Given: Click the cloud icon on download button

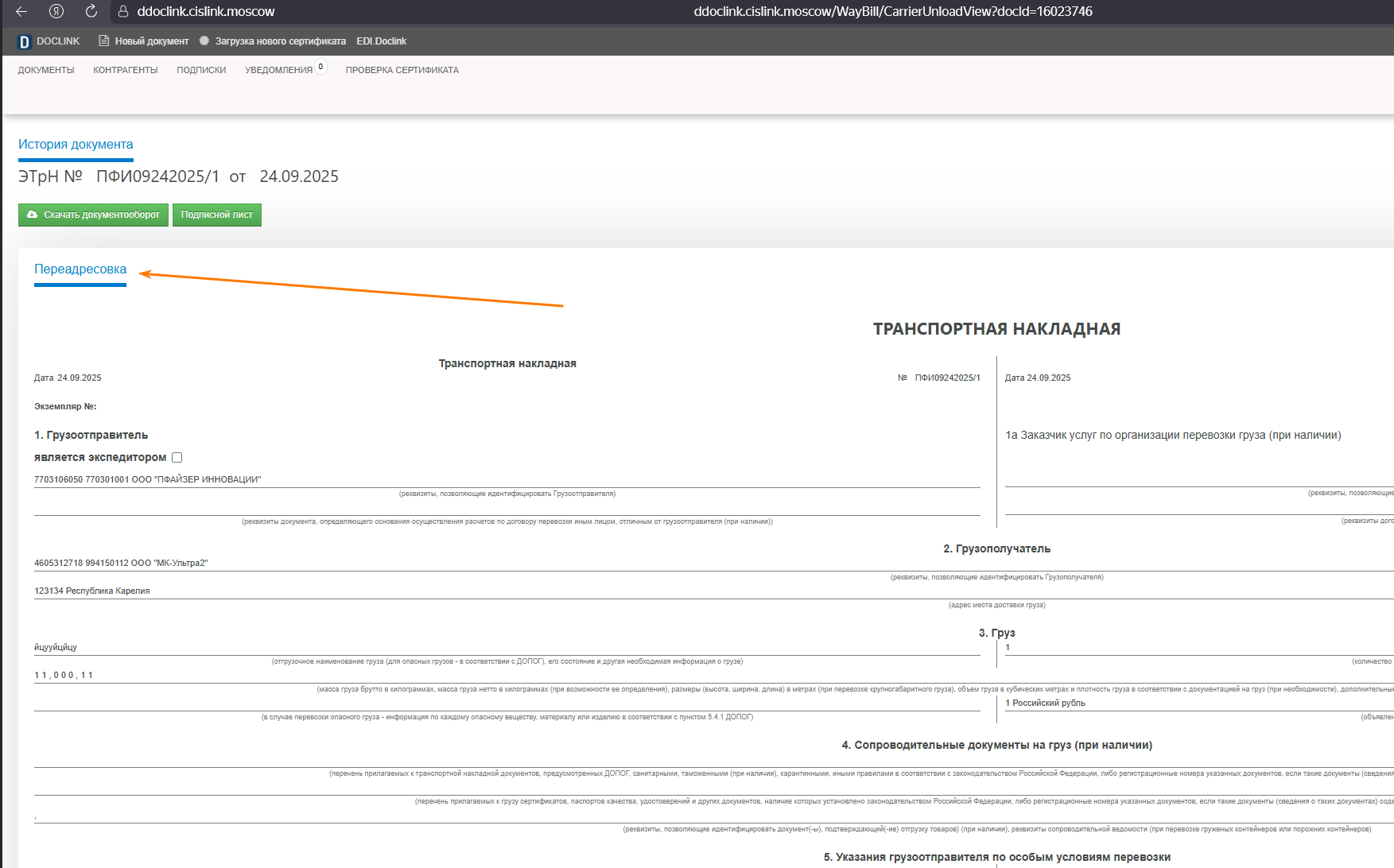Looking at the screenshot, I should (x=33, y=215).
